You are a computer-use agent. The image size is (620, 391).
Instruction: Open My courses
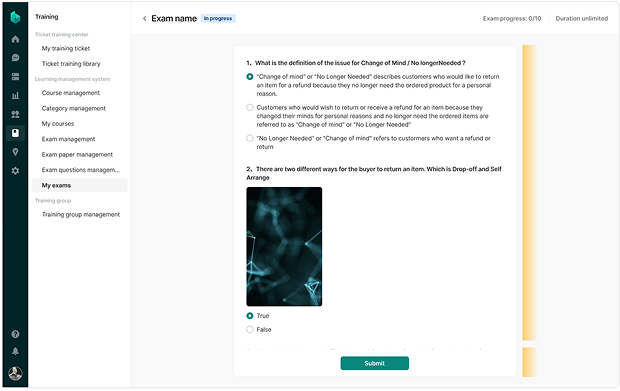pos(58,124)
